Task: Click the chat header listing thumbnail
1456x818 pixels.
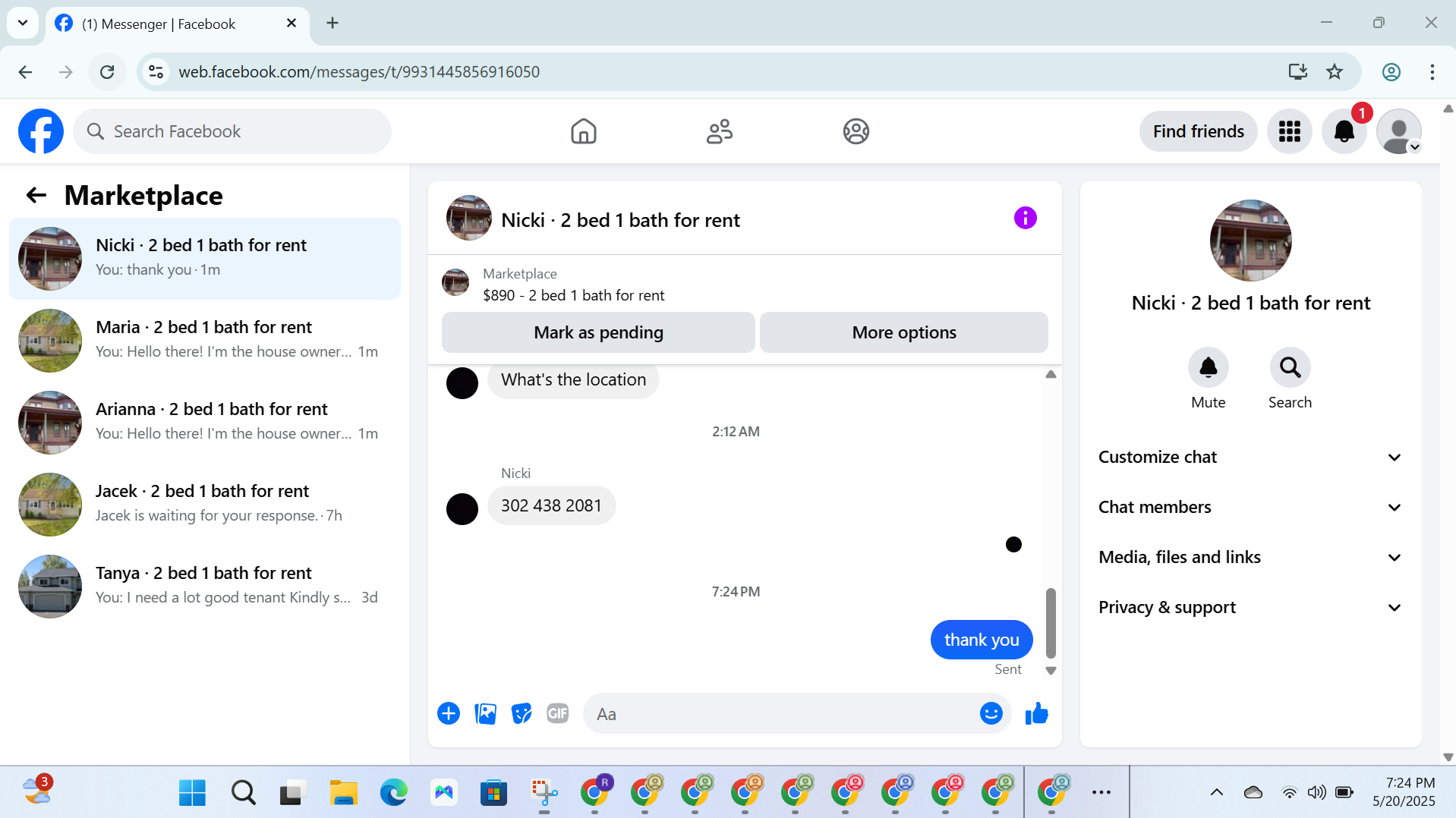Action: point(468,219)
